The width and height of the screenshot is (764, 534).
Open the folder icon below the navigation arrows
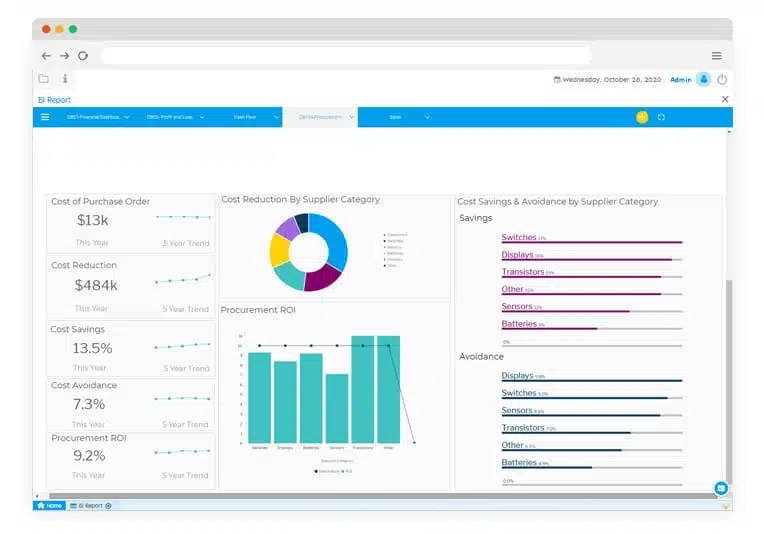point(43,78)
